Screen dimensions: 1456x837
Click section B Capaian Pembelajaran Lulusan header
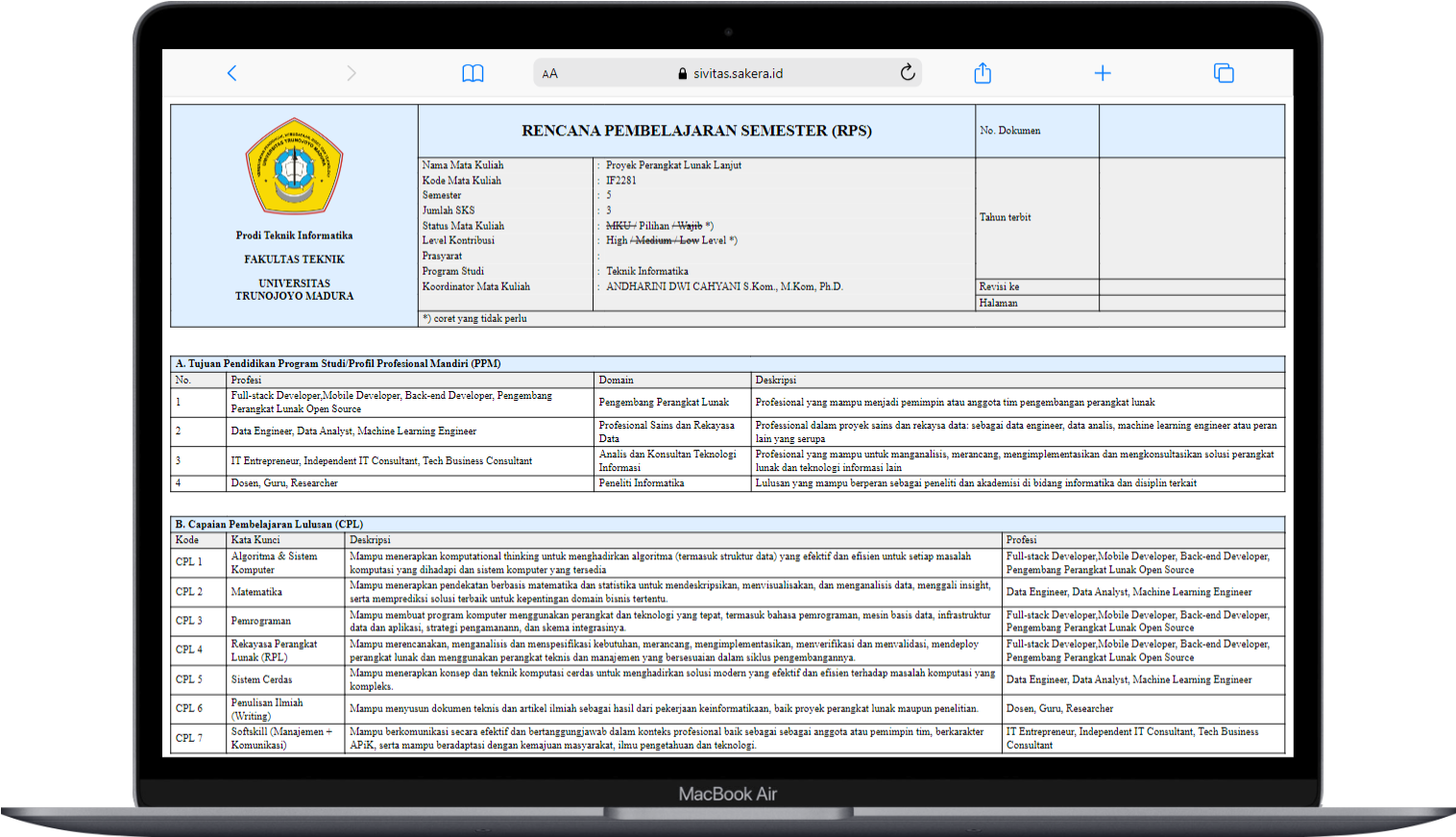(x=727, y=525)
